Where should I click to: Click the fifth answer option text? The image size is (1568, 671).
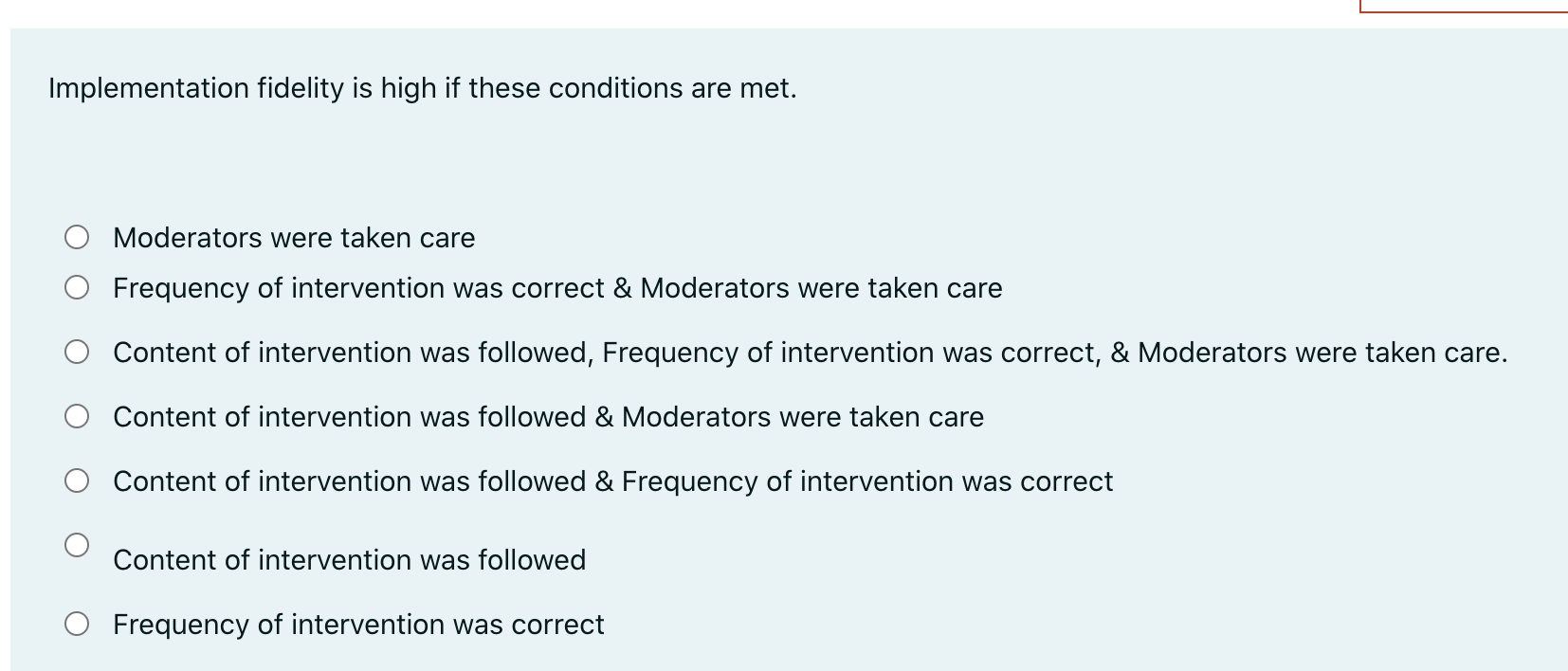point(612,481)
